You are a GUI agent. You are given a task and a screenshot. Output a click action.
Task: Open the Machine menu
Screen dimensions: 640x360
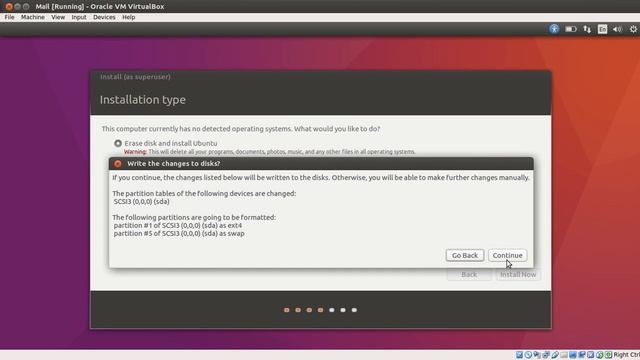pos(33,17)
